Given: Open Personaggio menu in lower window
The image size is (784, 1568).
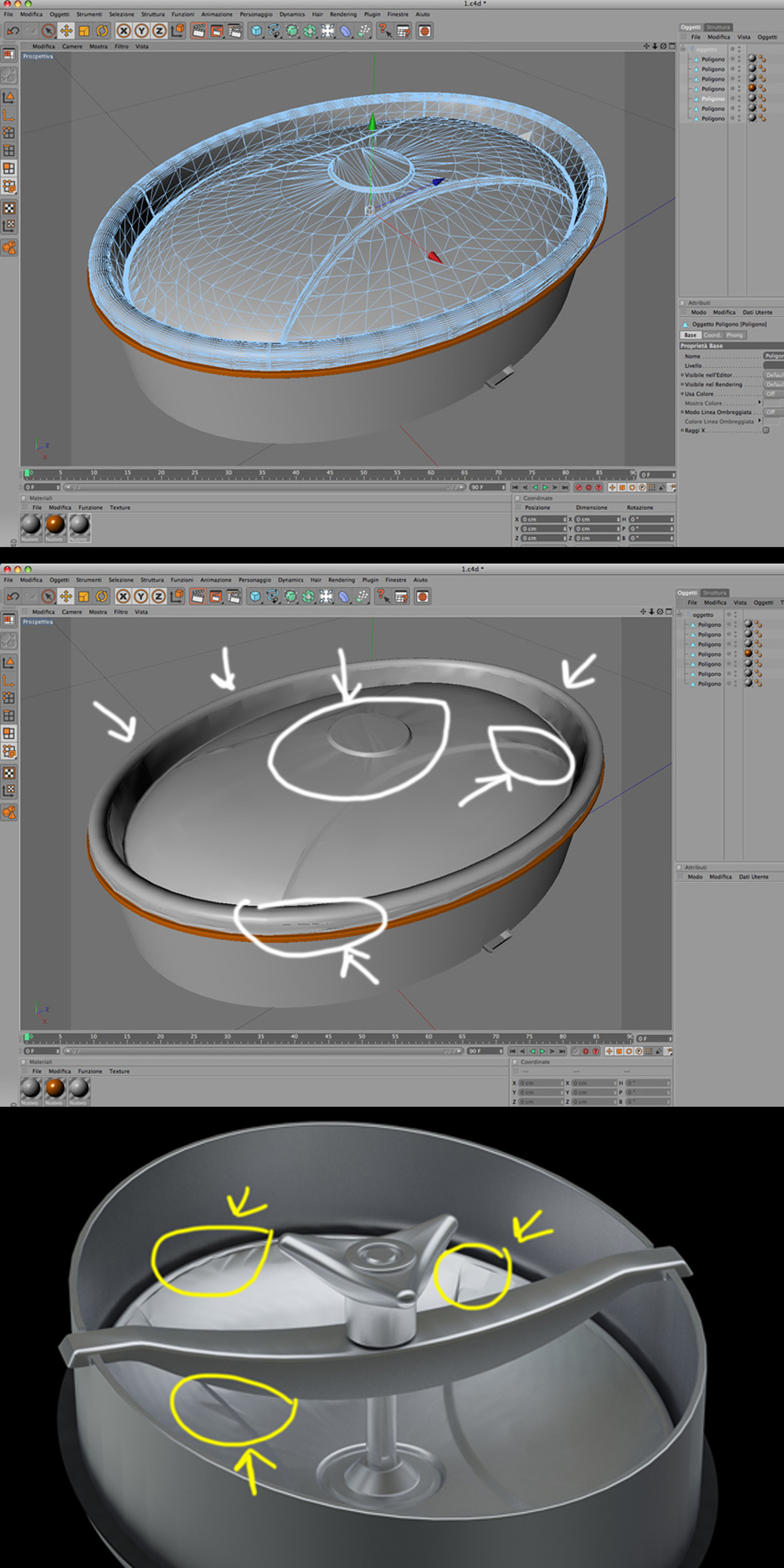Looking at the screenshot, I should tap(255, 579).
